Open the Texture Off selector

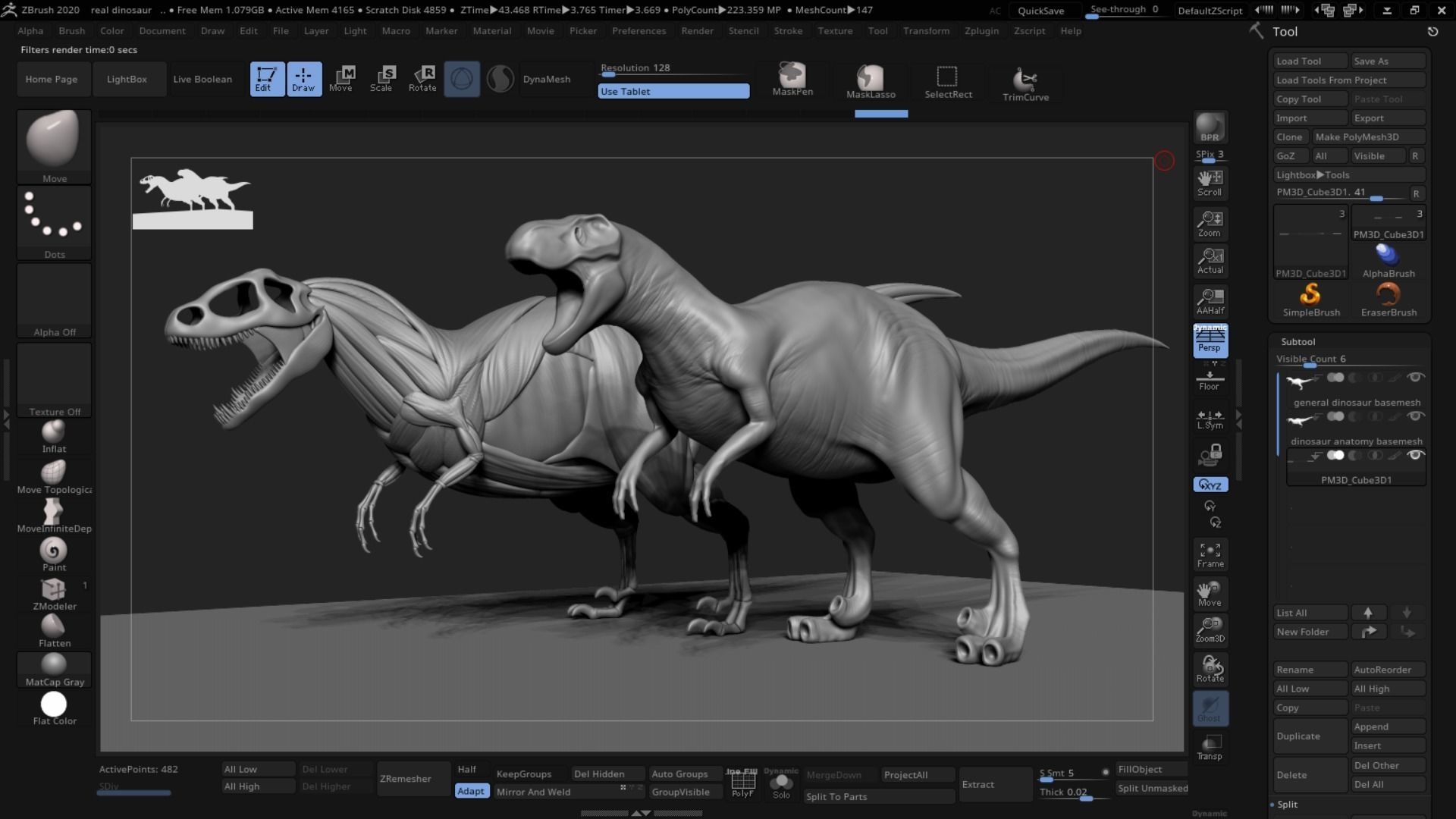pyautogui.click(x=55, y=379)
